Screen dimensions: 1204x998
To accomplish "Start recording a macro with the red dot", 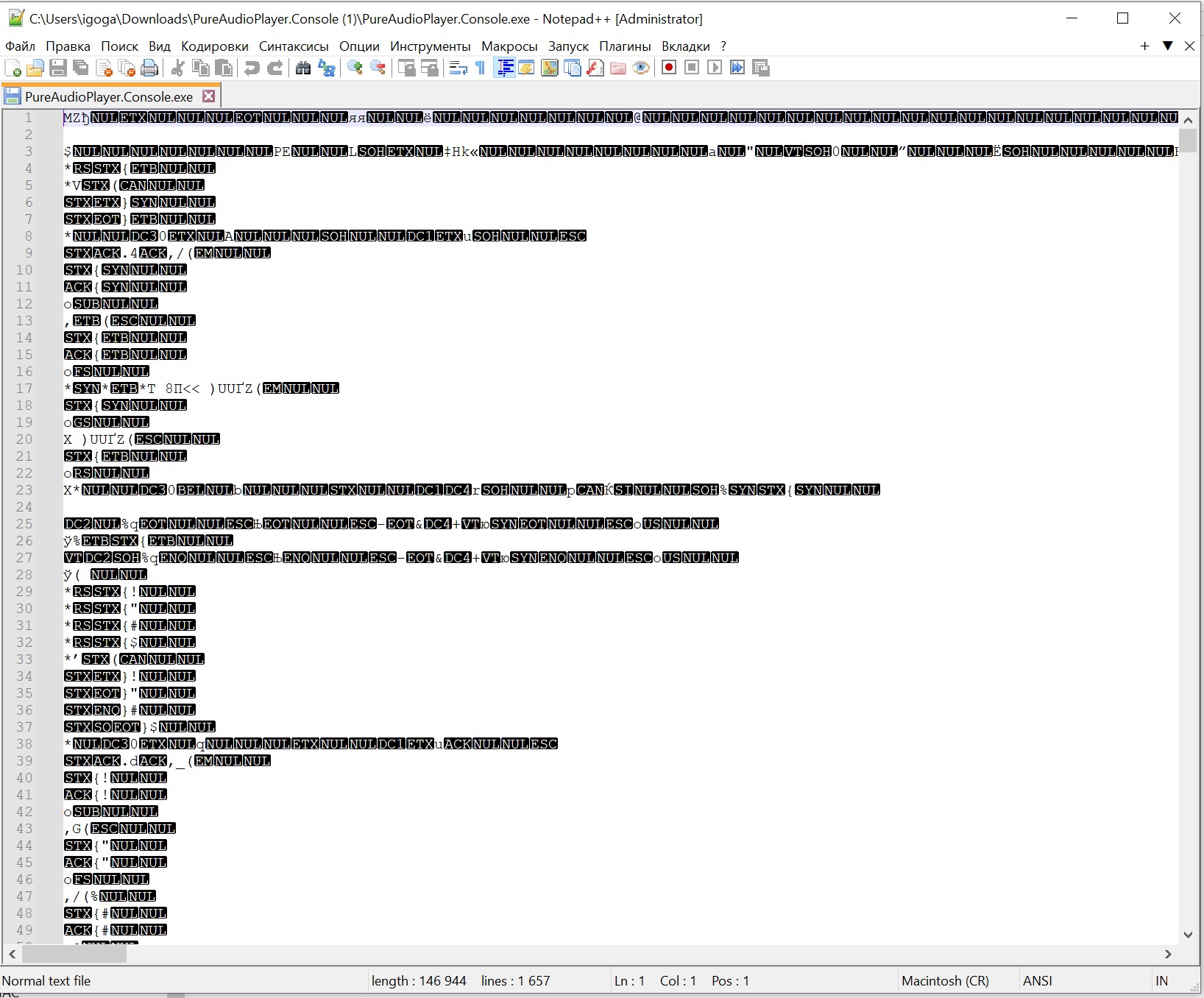I will click(x=669, y=68).
